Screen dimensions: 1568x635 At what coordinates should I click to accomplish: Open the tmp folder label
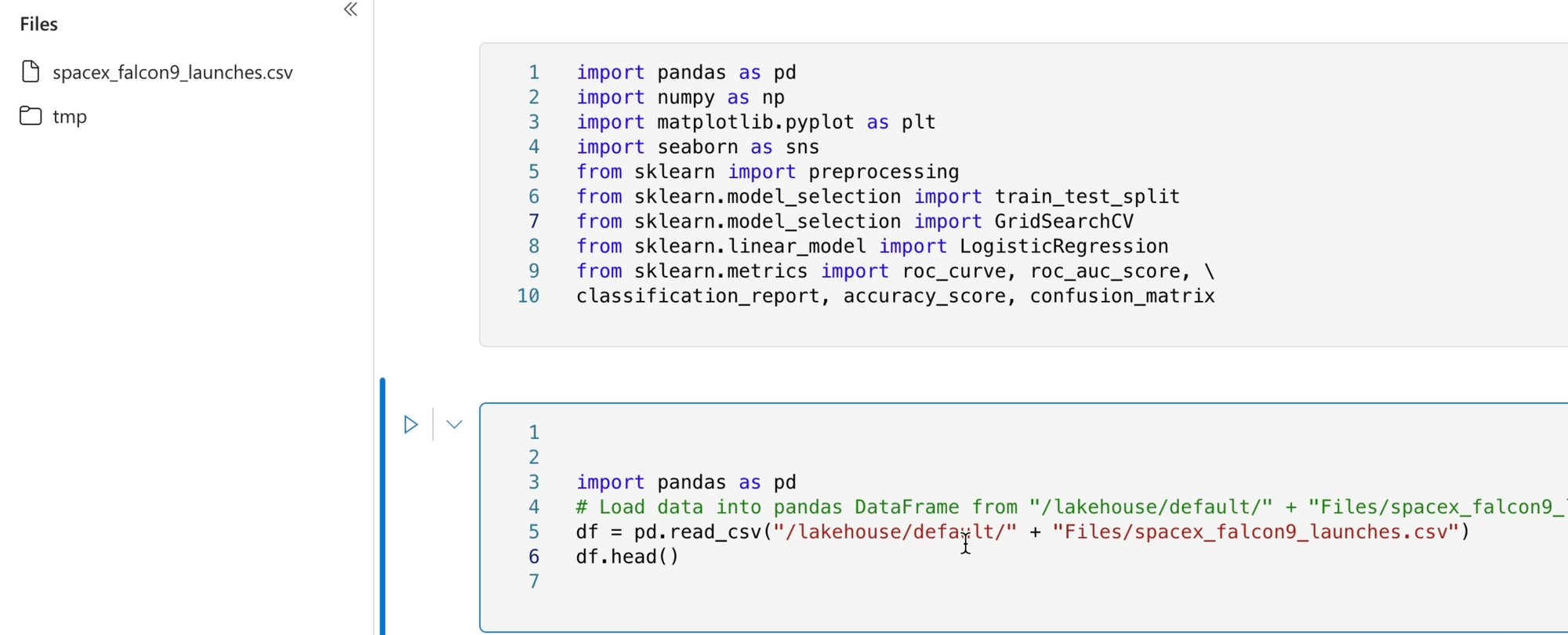(70, 117)
